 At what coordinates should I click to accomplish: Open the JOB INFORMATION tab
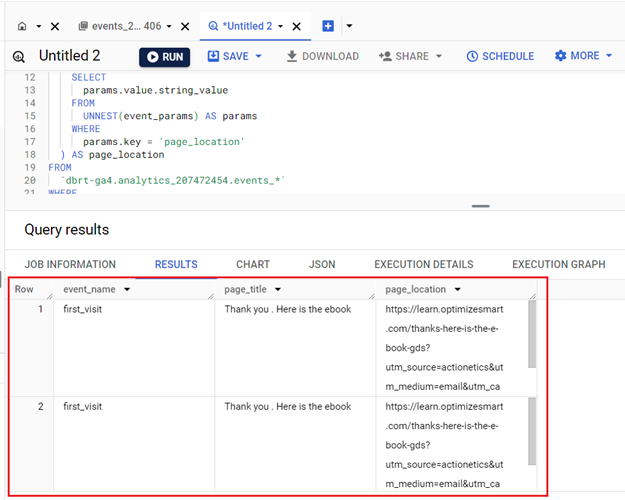pyautogui.click(x=70, y=264)
